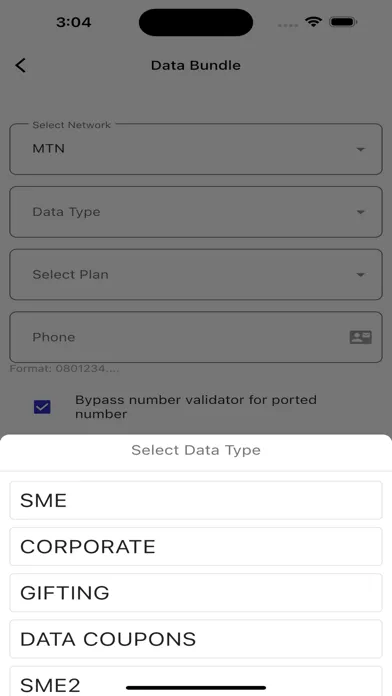Tap the Select Data Type sheet header

(196, 450)
